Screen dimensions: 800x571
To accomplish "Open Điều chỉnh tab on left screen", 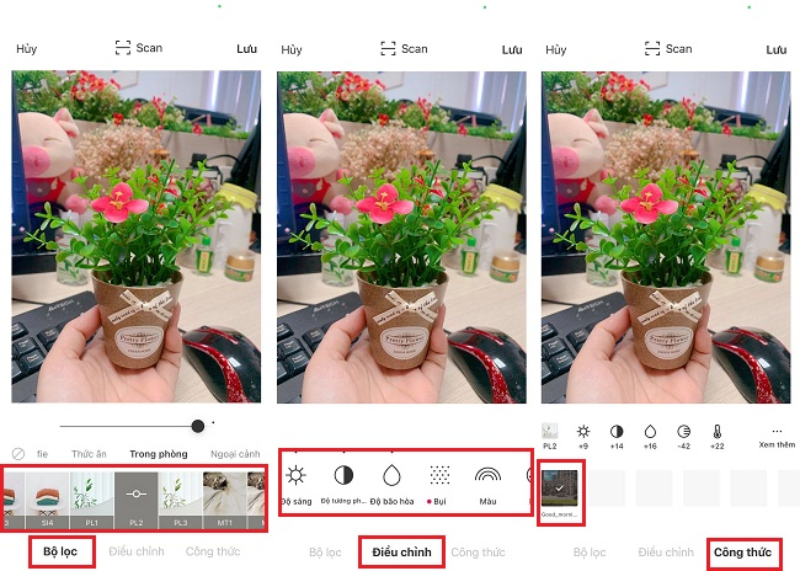I will (136, 551).
